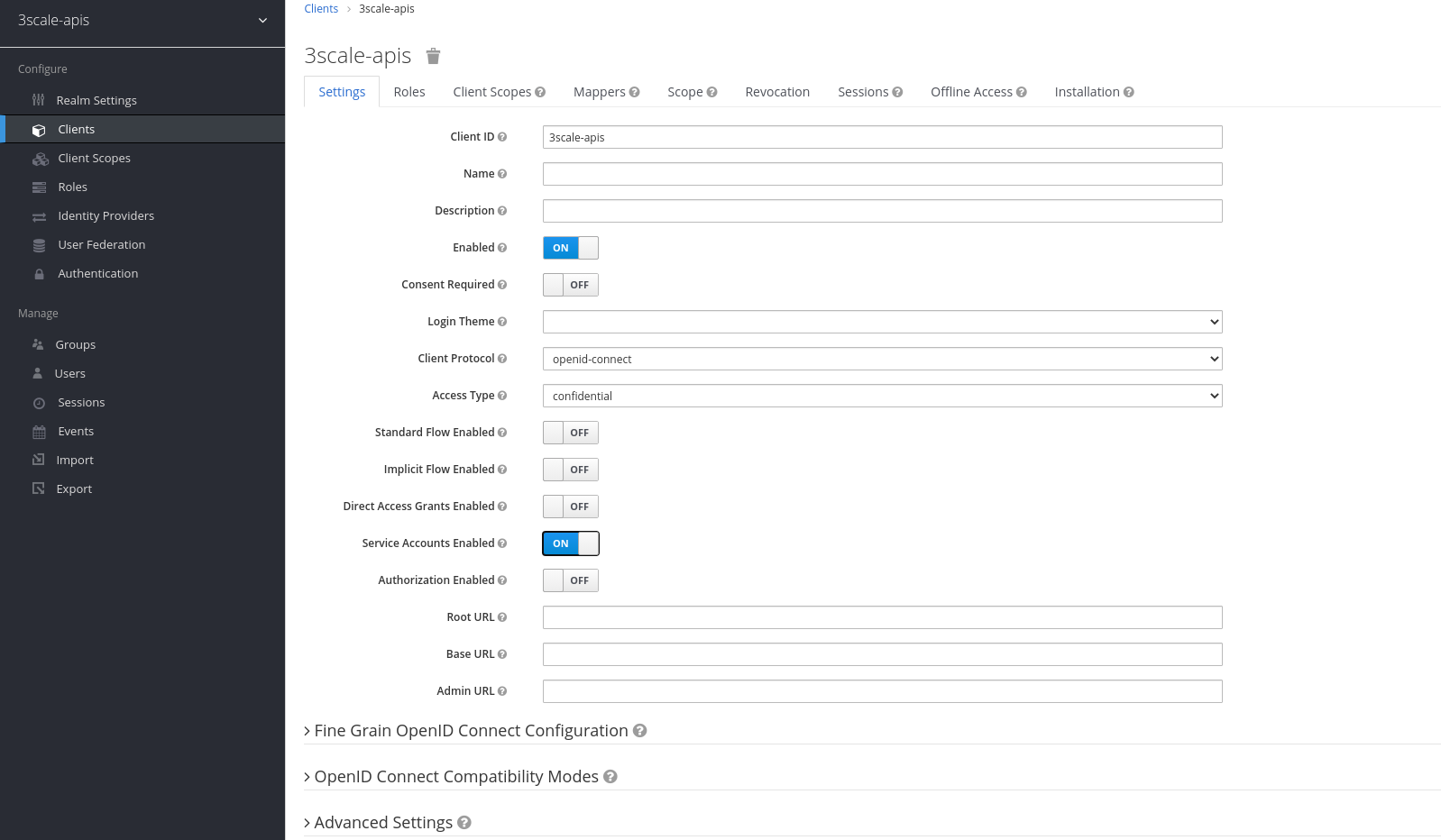Image resolution: width=1441 pixels, height=840 pixels.
Task: Open the 3scale-apis realm selector
Action: click(142, 20)
